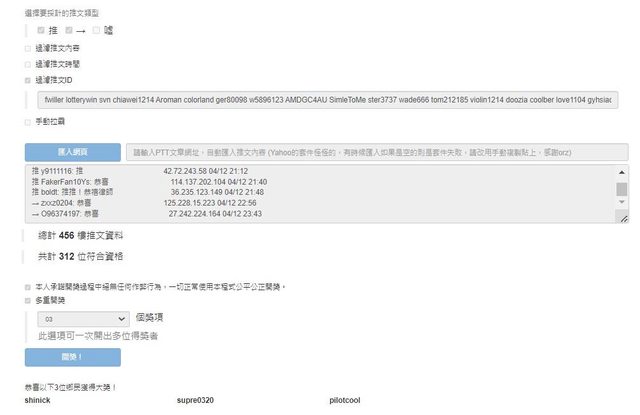Check the 選擇推文時間 option
Image resolution: width=640 pixels, height=415 pixels.
(28, 63)
